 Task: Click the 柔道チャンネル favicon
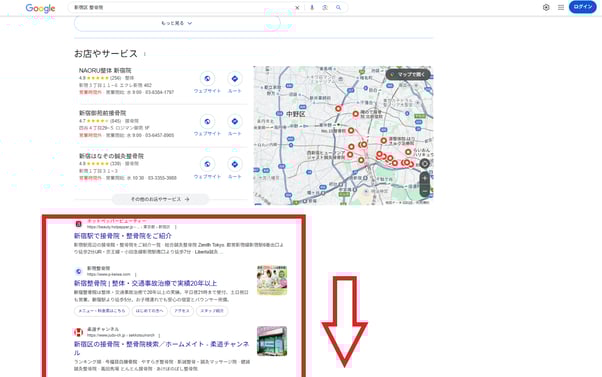tap(78, 332)
